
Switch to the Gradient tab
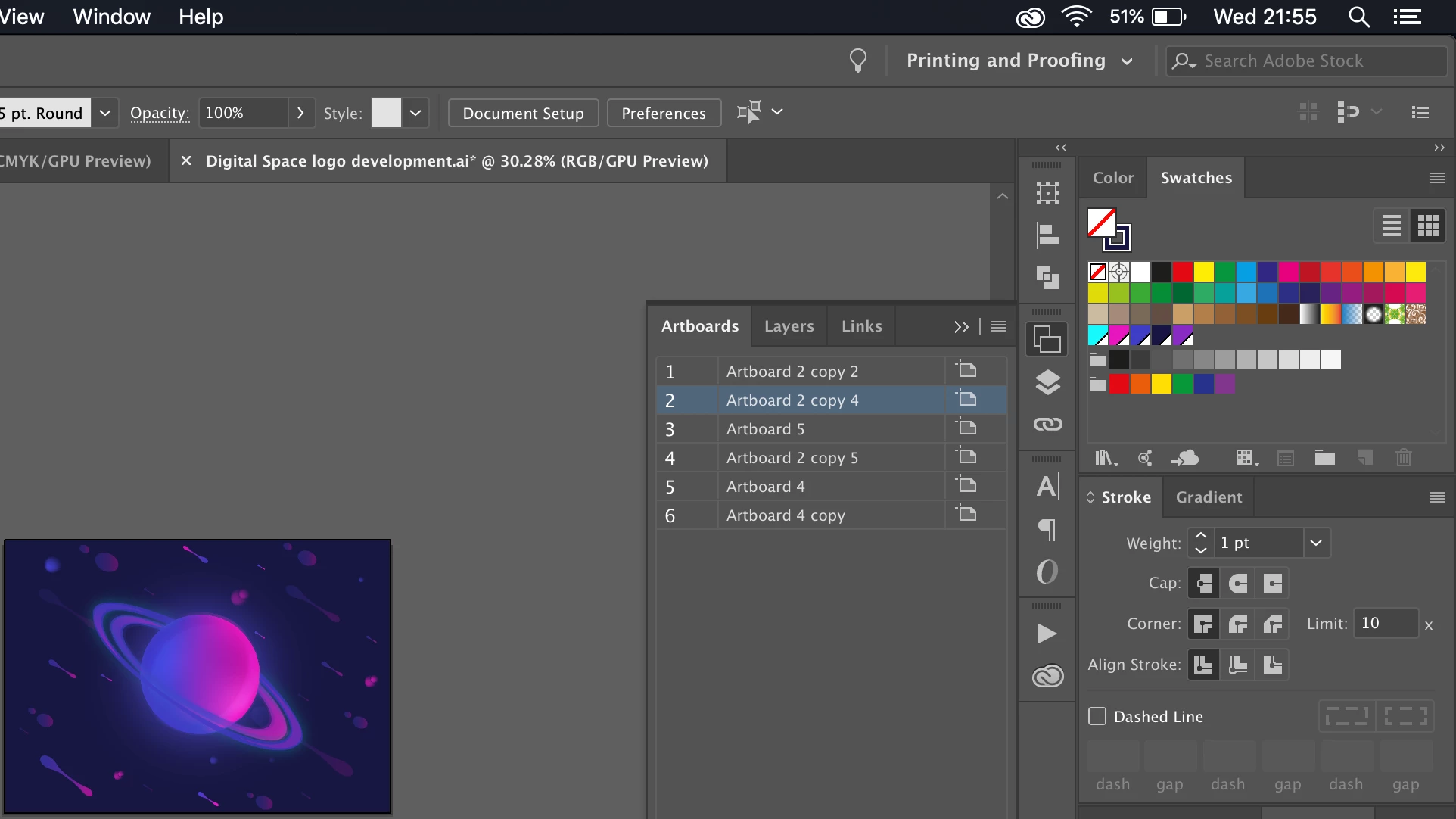click(x=1209, y=497)
